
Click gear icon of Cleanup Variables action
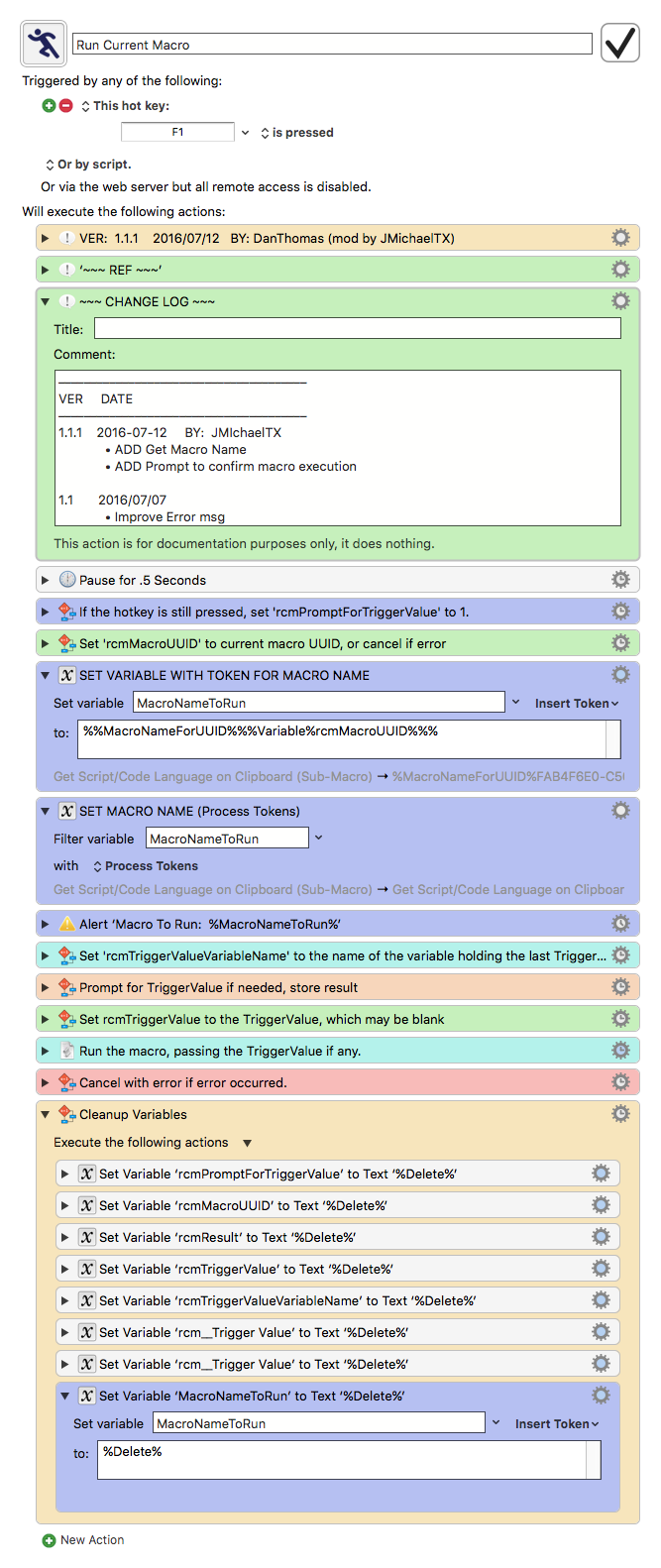tap(620, 1114)
